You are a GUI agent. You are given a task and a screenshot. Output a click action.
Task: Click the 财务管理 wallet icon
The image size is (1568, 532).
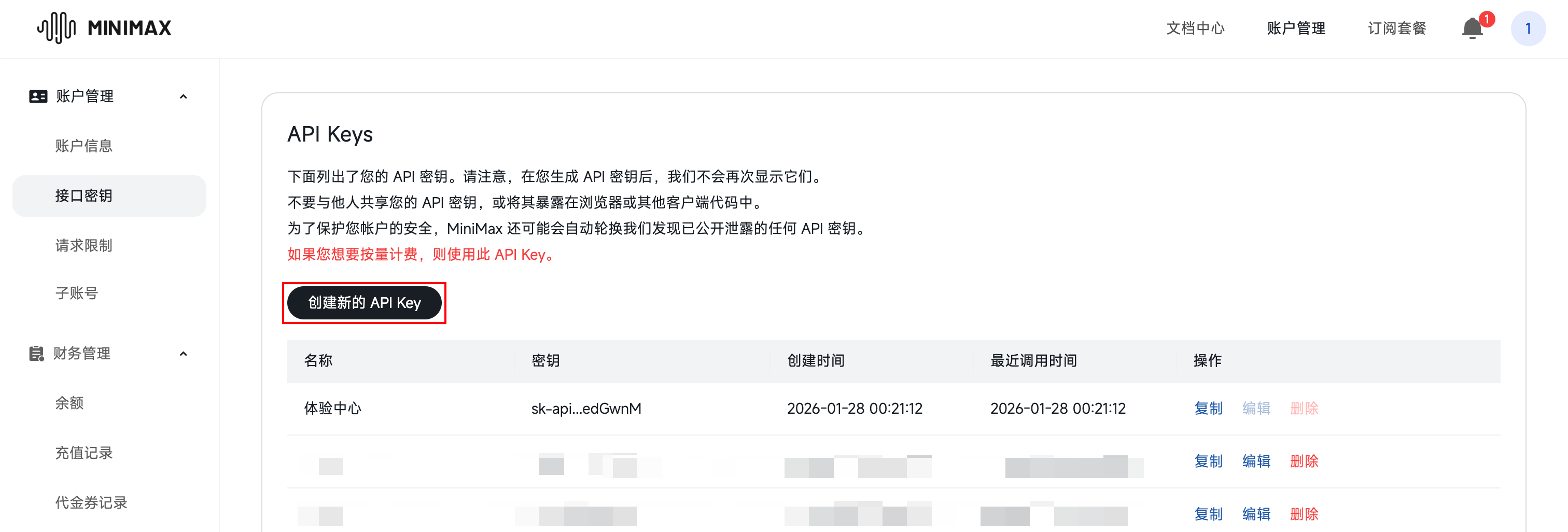pos(37,354)
